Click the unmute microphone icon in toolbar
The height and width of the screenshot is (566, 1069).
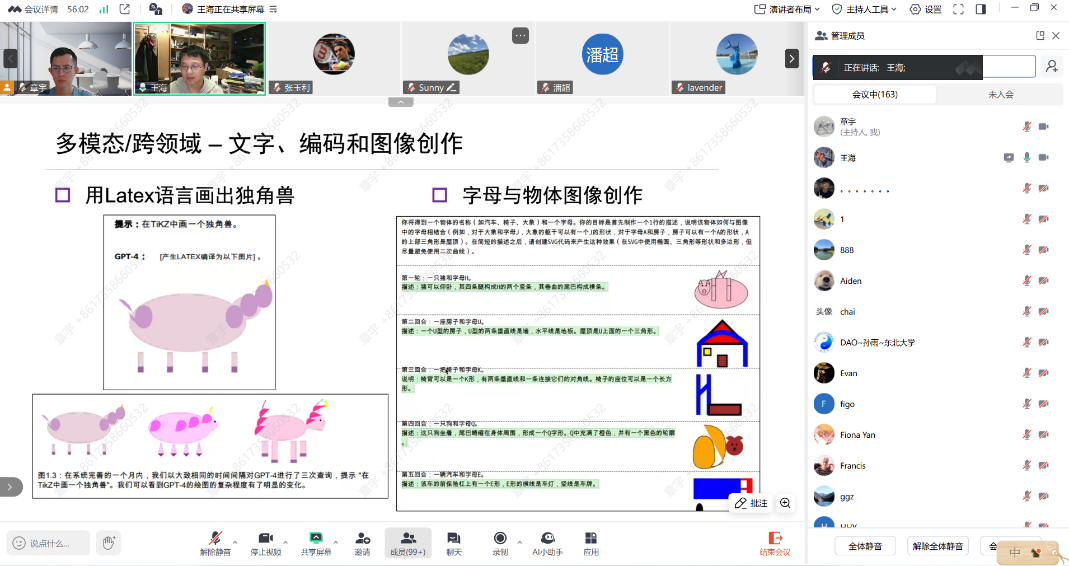215,539
